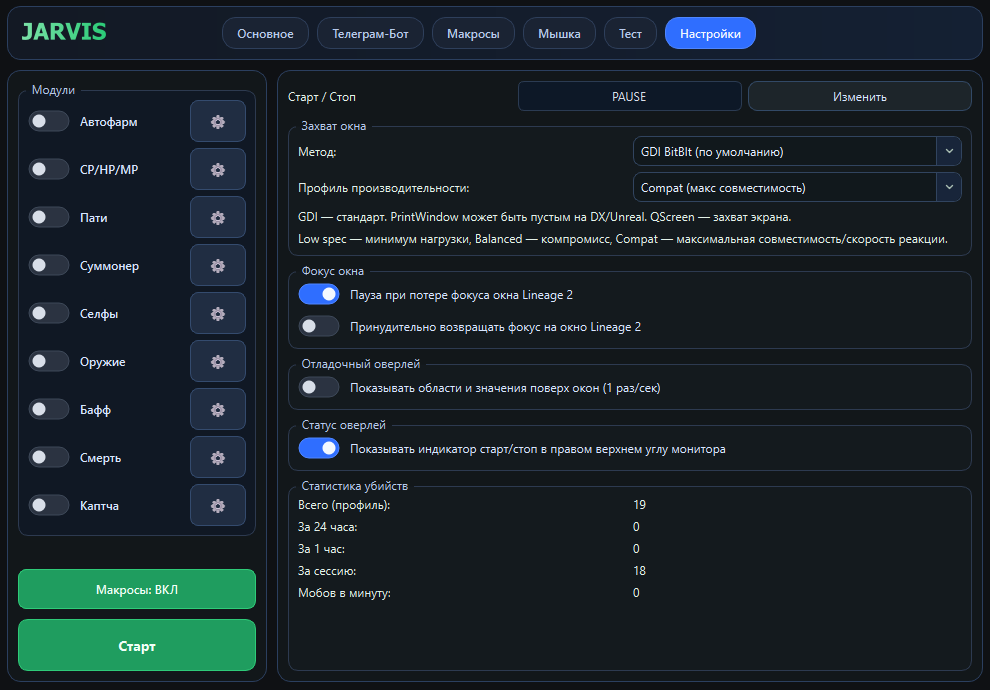This screenshot has height=690, width=990.
Task: Open Капча module gear settings
Action: pos(217,506)
